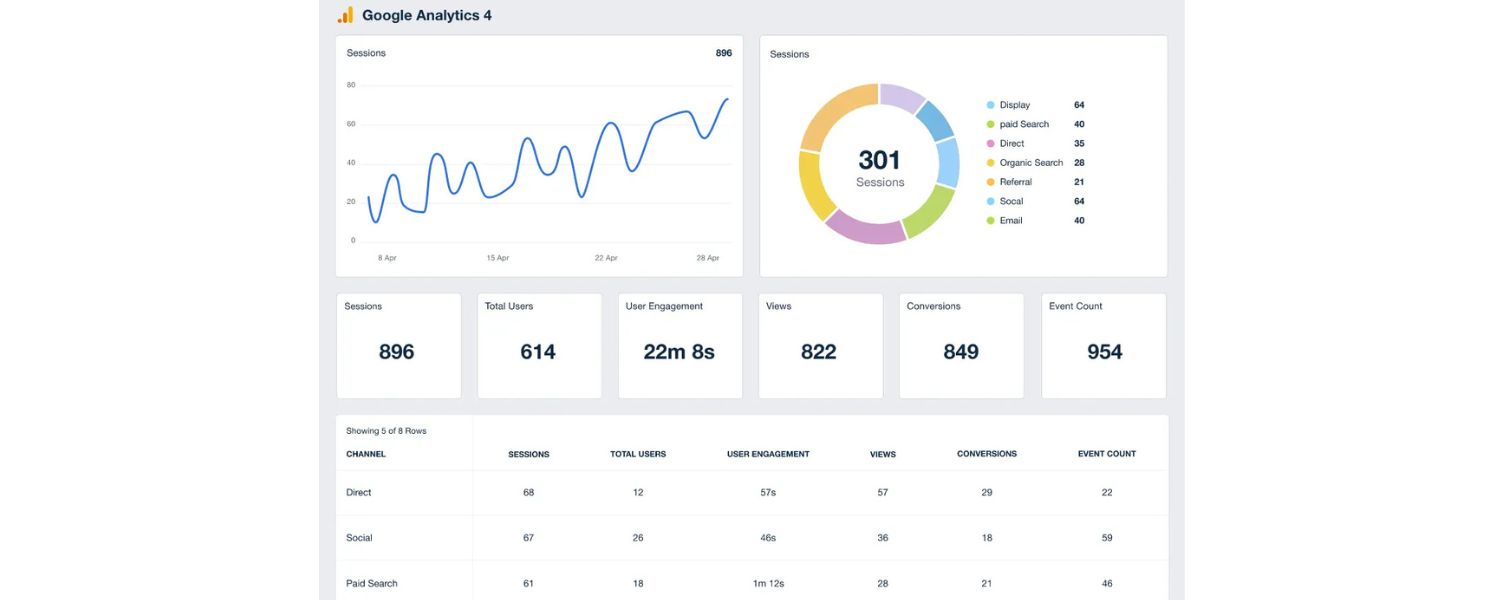Image resolution: width=1500 pixels, height=600 pixels.
Task: Click the paid Search legend color dot
Action: (x=990, y=123)
